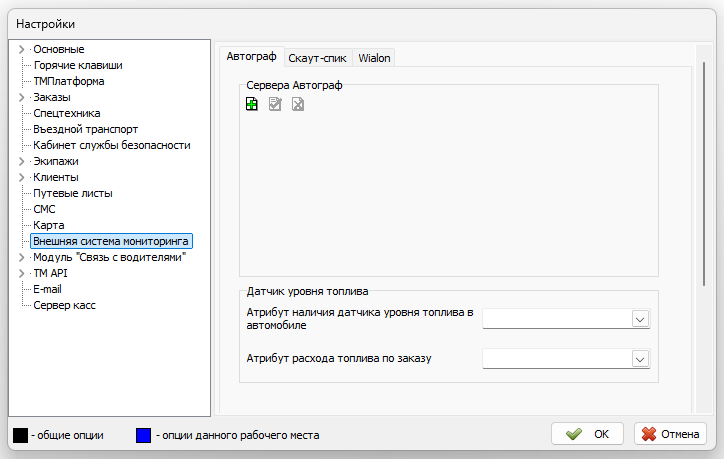Select Въездной транспорт settings
This screenshot has height=459, width=724.
85,129
